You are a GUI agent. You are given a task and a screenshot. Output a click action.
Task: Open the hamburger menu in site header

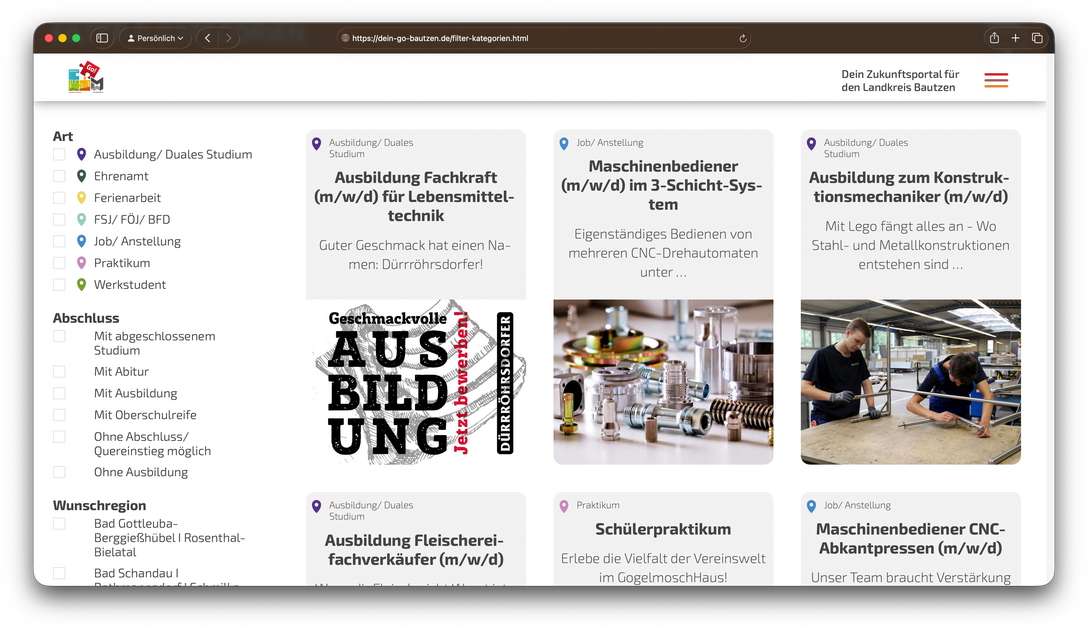click(995, 81)
